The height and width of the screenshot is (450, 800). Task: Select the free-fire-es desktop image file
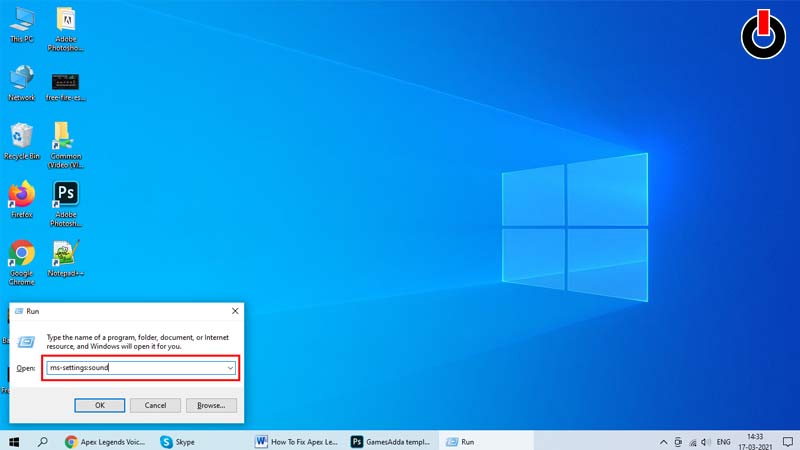tap(66, 87)
